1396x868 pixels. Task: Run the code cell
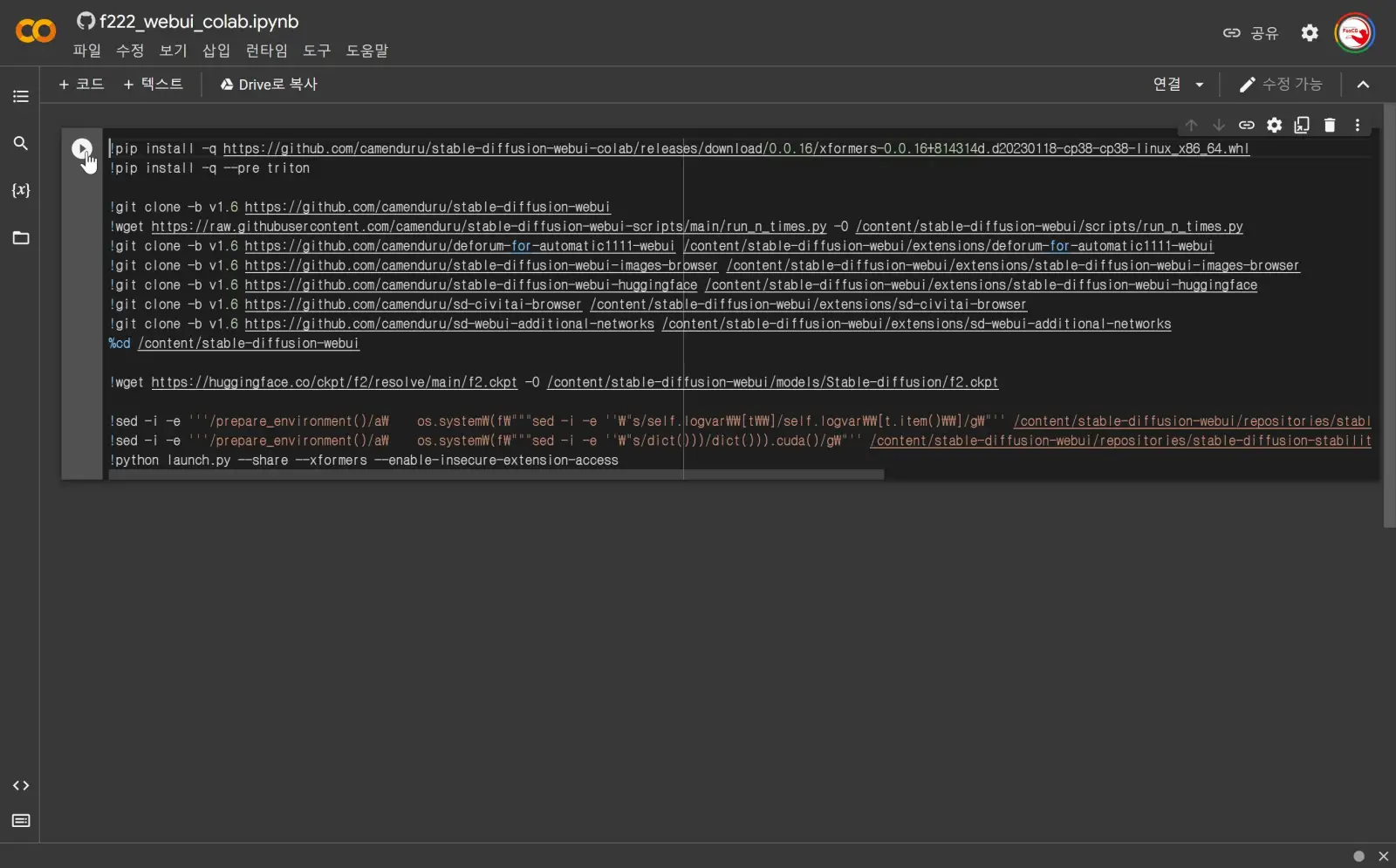[x=82, y=148]
